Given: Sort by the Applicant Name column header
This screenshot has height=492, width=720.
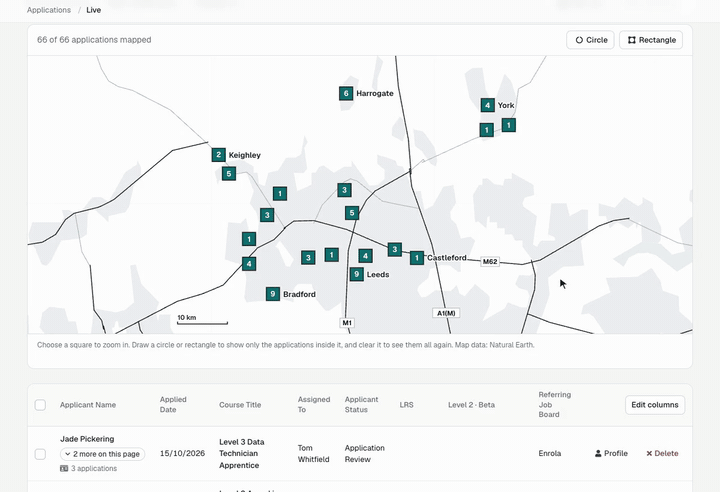Looking at the screenshot, I should 88,405.
